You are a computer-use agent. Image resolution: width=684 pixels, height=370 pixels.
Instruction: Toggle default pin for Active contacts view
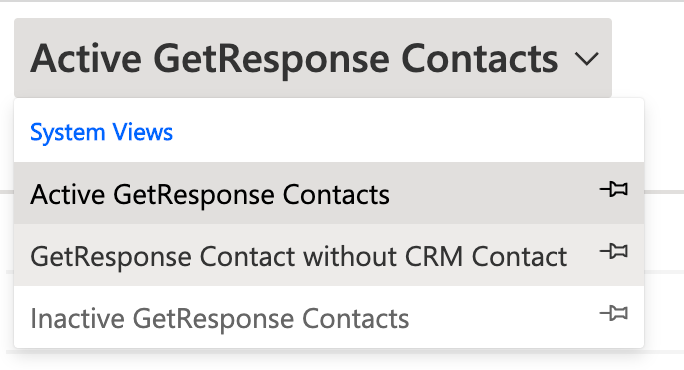coord(614,189)
